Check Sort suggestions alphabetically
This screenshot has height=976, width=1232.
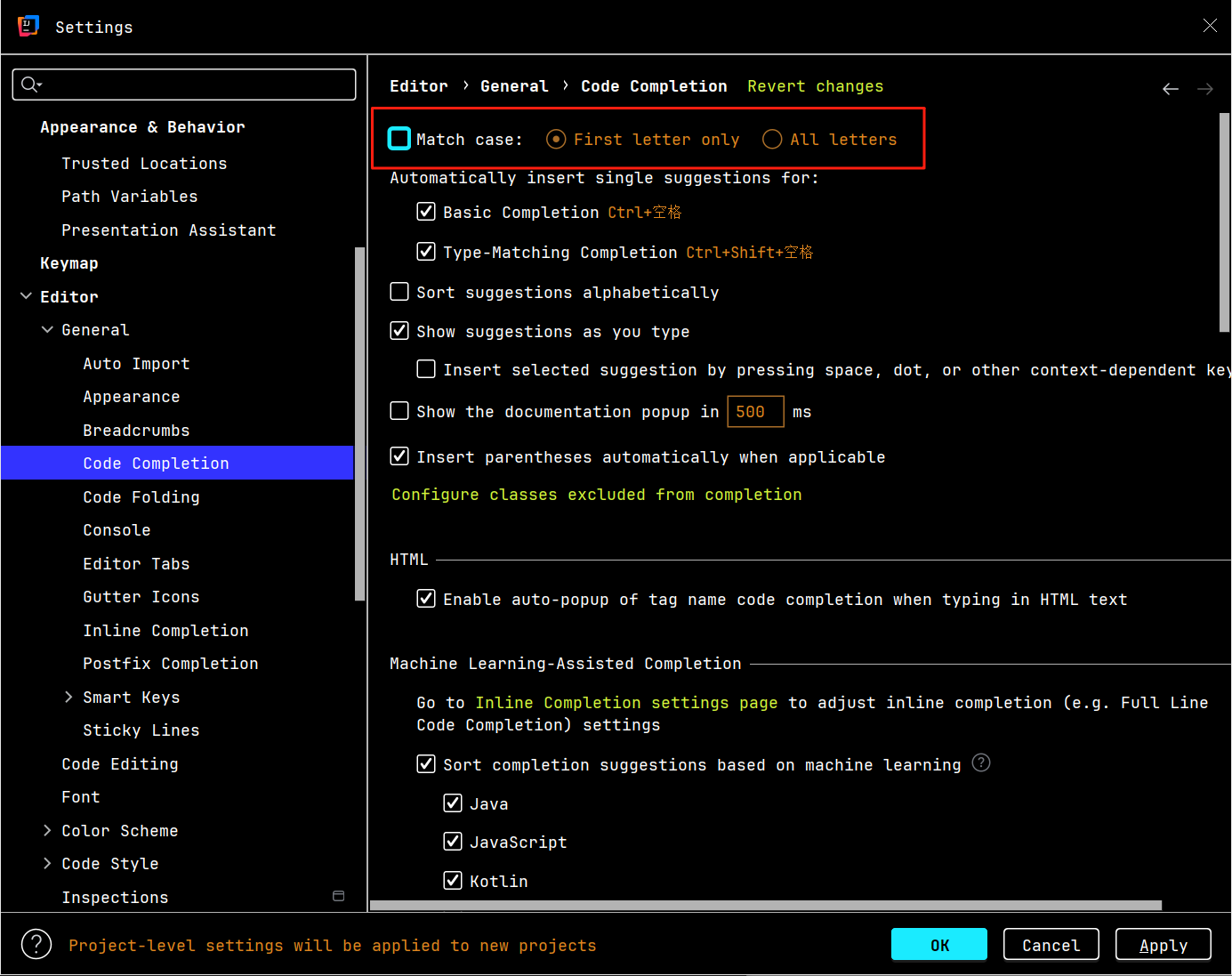click(399, 292)
